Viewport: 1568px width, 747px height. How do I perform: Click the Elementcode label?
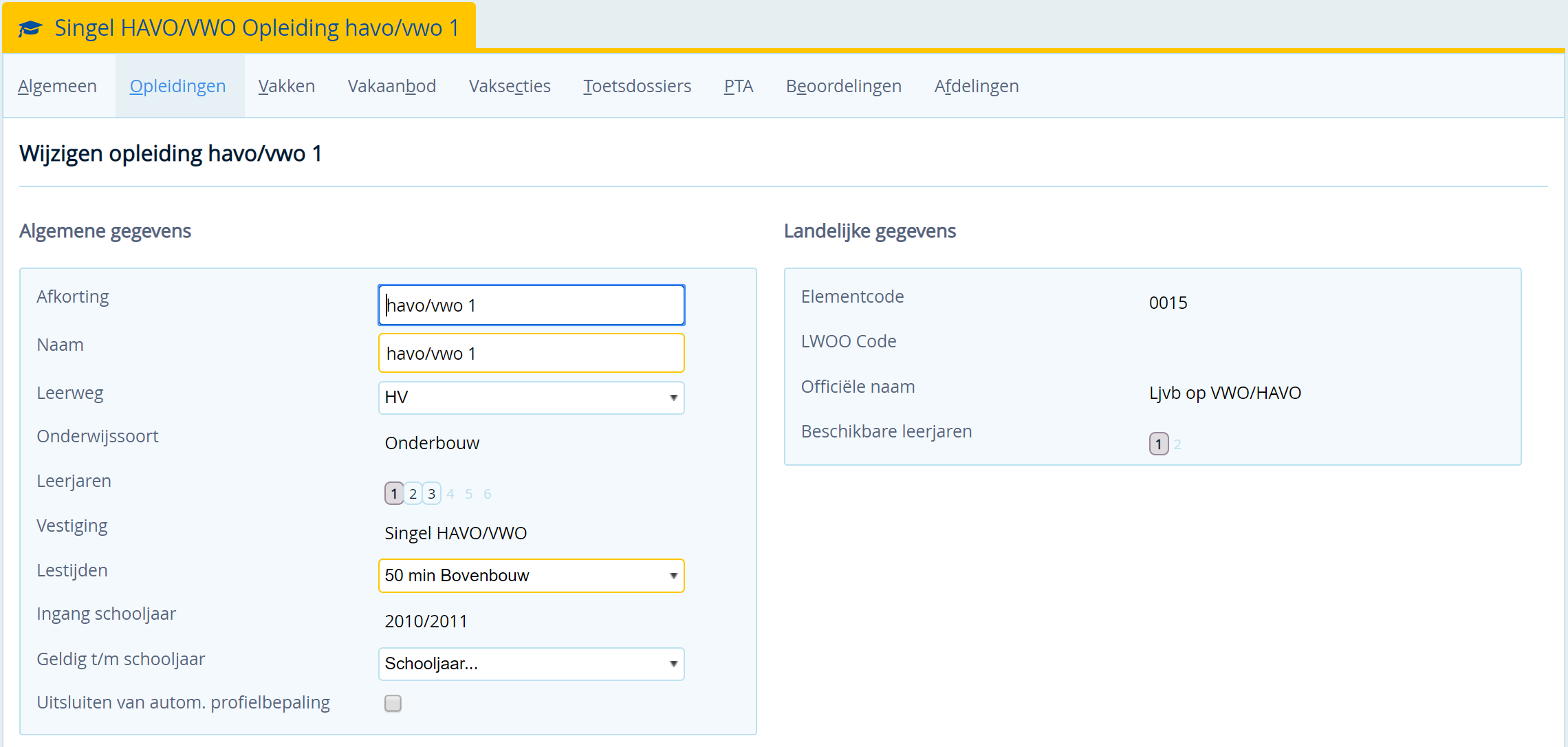click(x=852, y=296)
